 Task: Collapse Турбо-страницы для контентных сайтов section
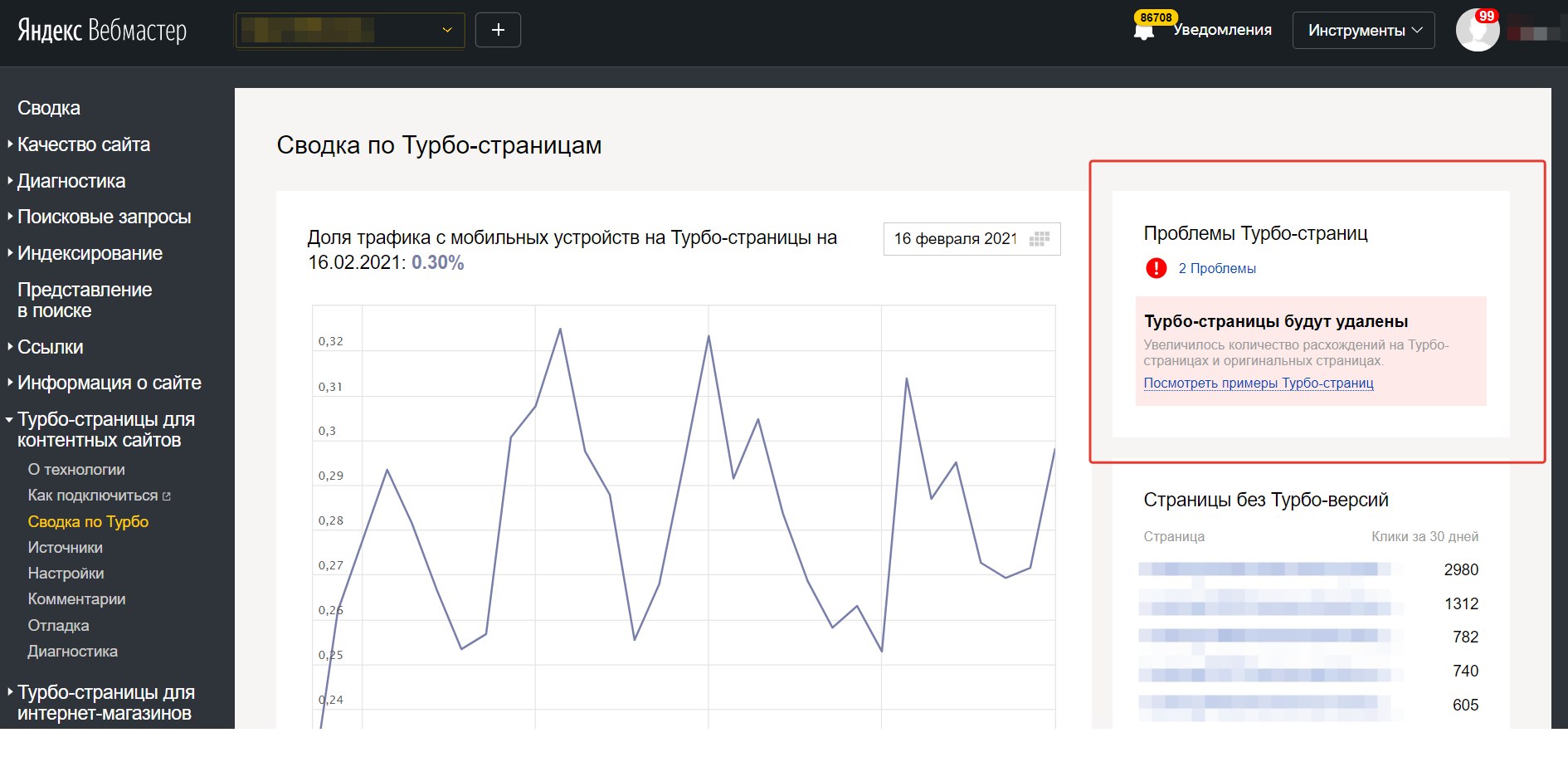106,430
